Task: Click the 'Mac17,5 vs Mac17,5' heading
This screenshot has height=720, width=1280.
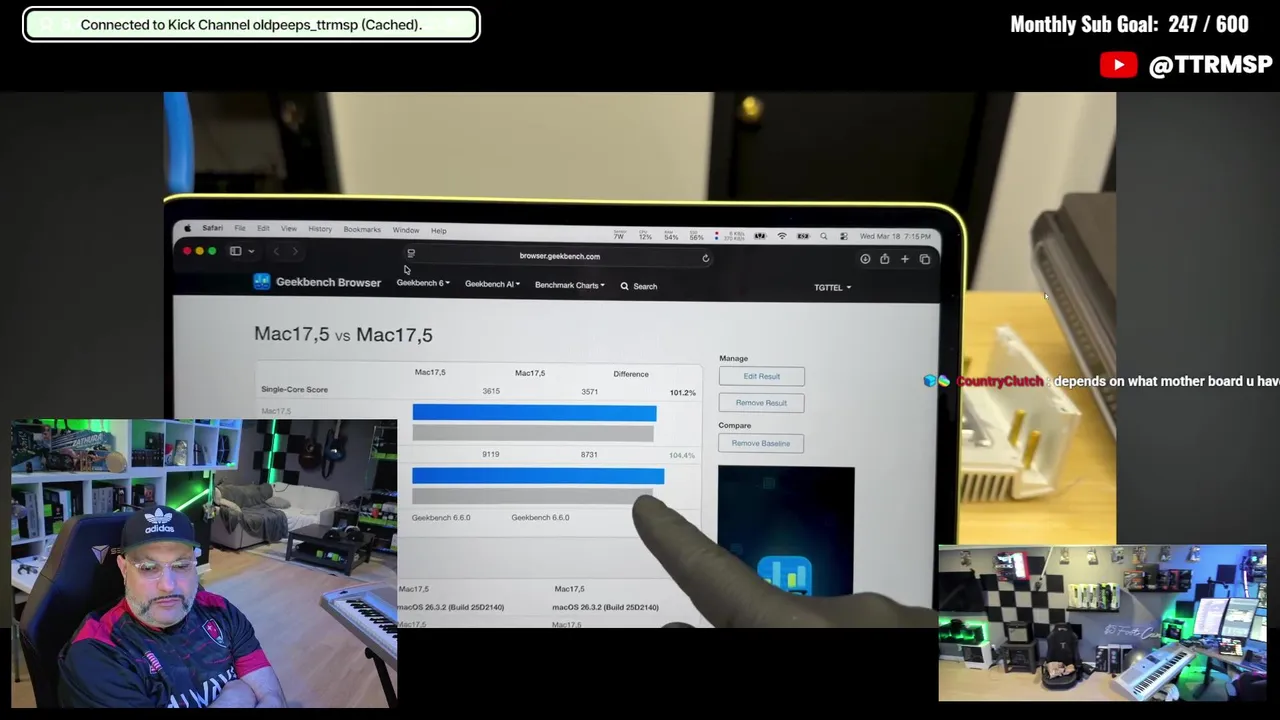Action: pos(343,334)
